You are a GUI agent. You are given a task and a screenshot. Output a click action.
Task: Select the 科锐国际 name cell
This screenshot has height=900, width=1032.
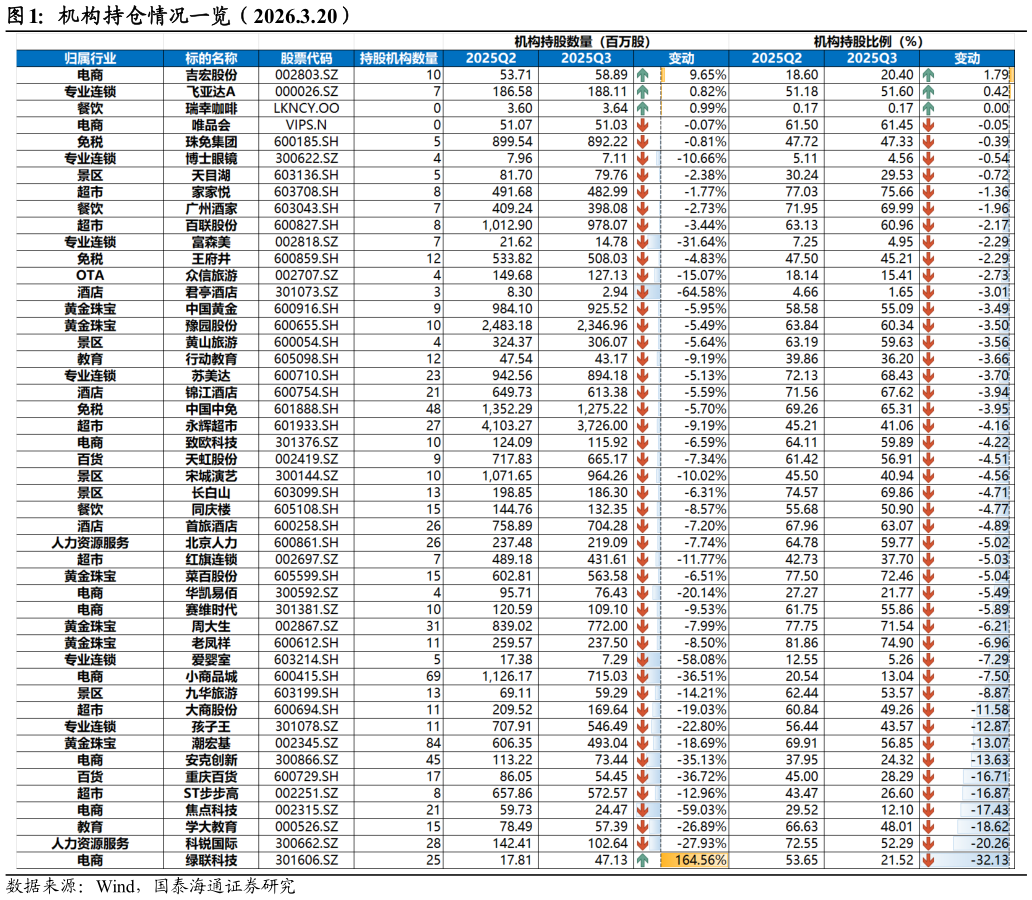coord(211,844)
